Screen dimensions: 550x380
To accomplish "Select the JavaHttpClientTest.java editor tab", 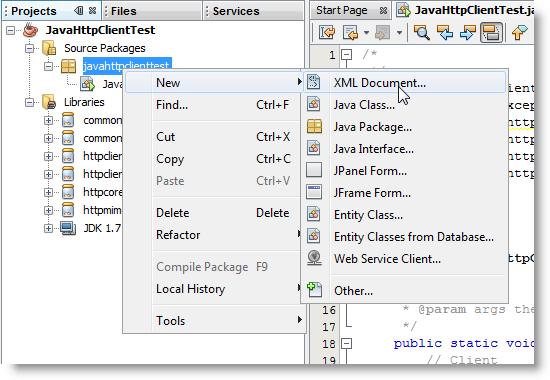I will coord(474,11).
